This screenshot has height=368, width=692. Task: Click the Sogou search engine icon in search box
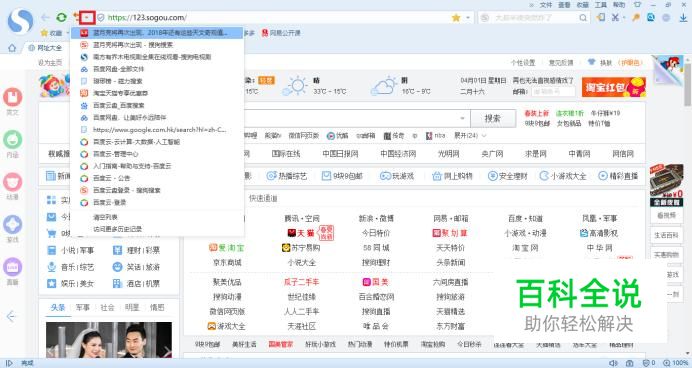coord(485,18)
